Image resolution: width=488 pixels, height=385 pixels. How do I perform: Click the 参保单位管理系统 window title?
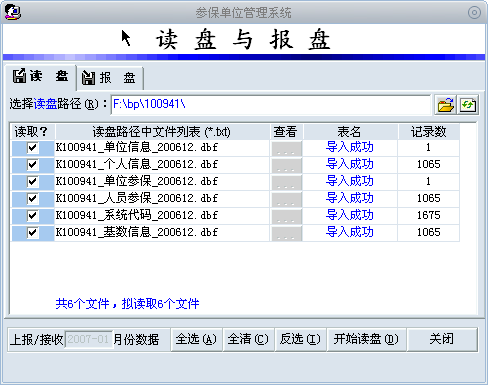coord(243,13)
